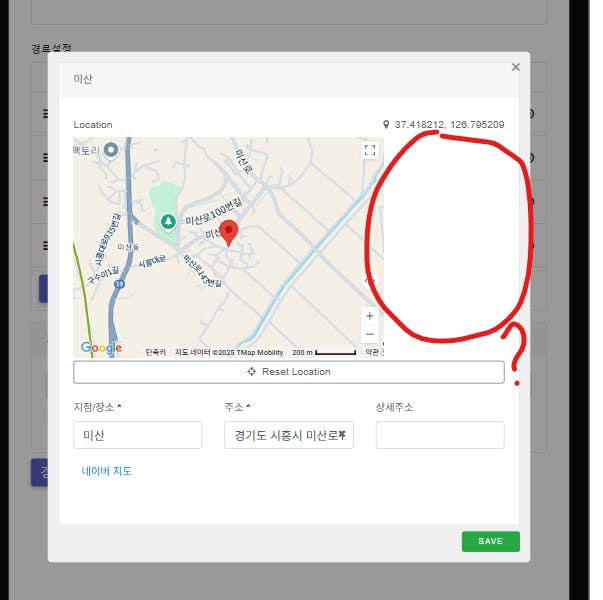
Task: Click the Google logo on map
Action: tap(101, 348)
